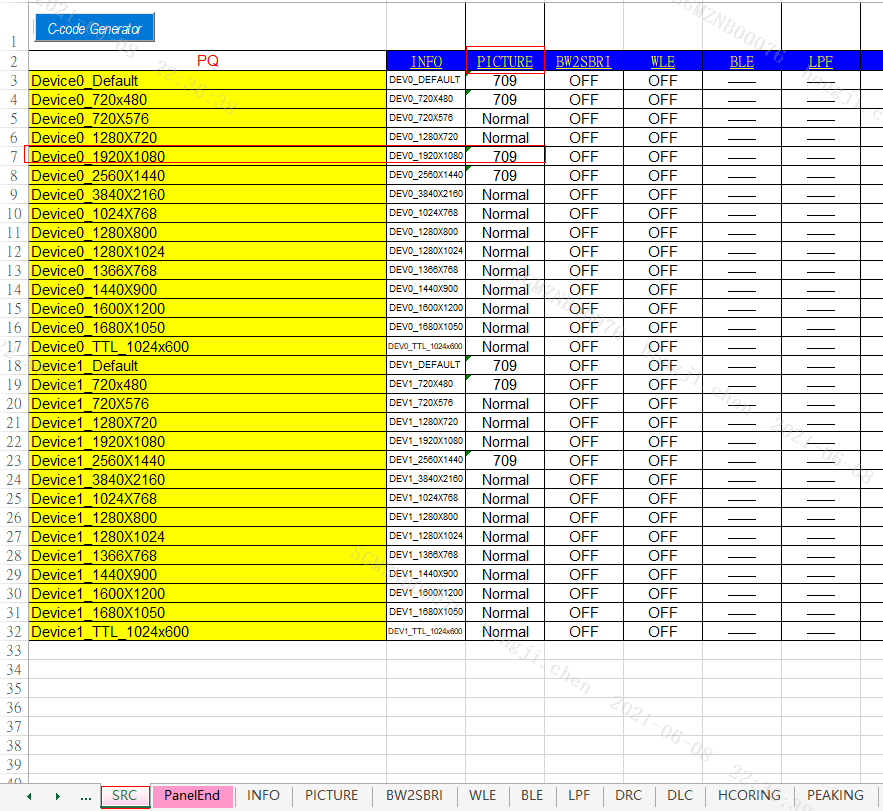Switch to the PEAKING sheet tab
Viewport: 883px width, 811px height.
pyautogui.click(x=835, y=795)
